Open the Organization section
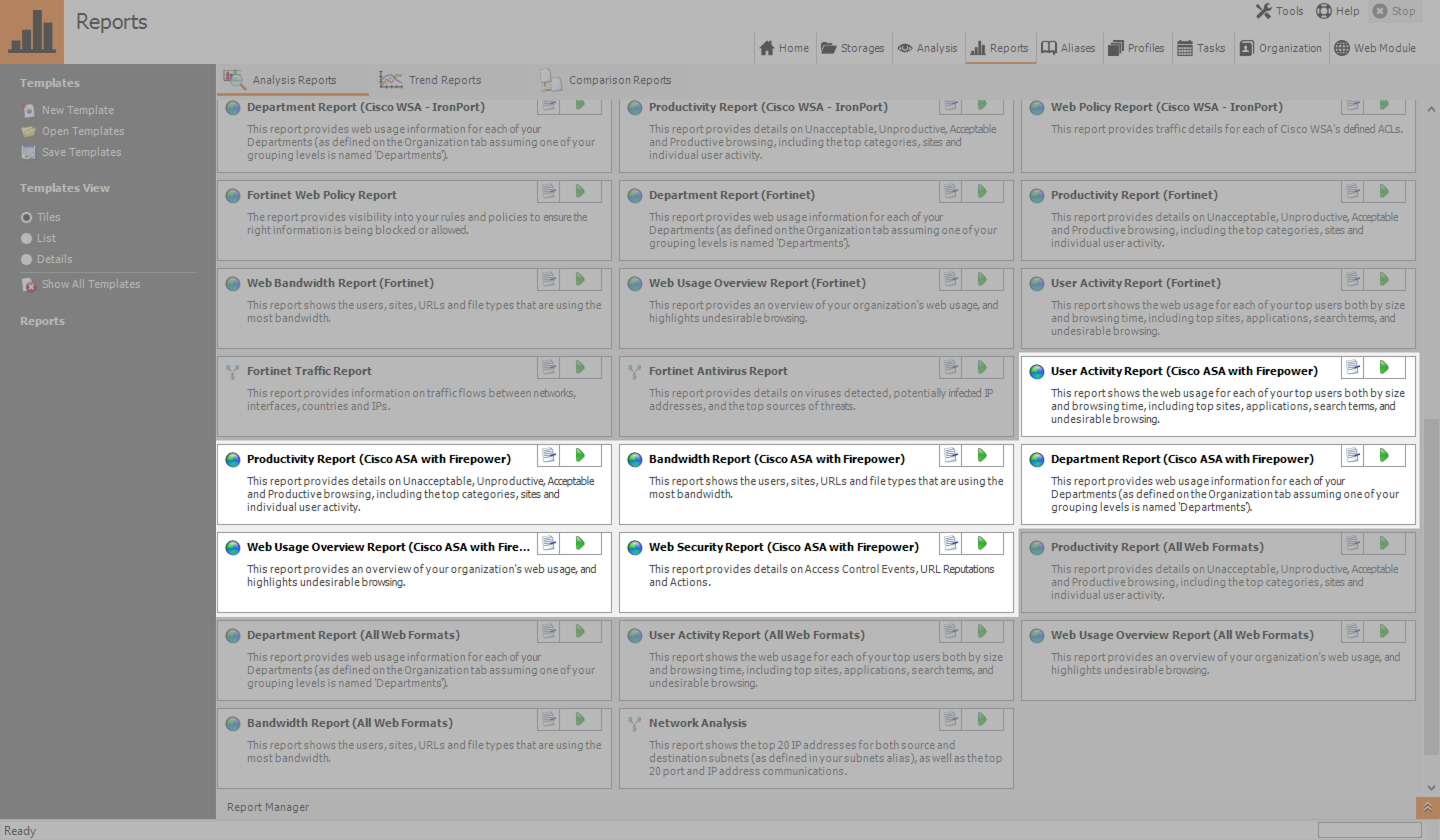Image resolution: width=1440 pixels, height=840 pixels. [1280, 48]
